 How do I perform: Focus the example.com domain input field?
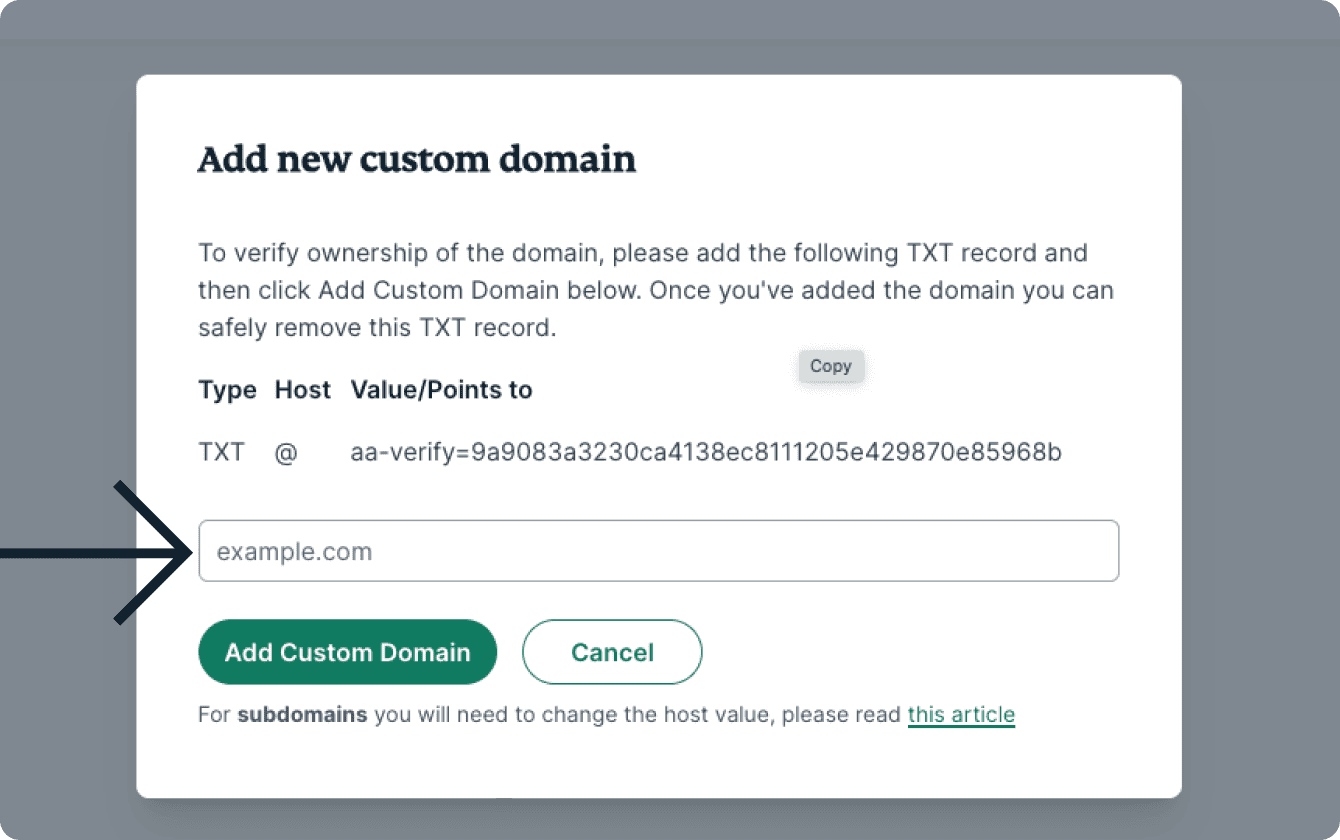point(658,551)
